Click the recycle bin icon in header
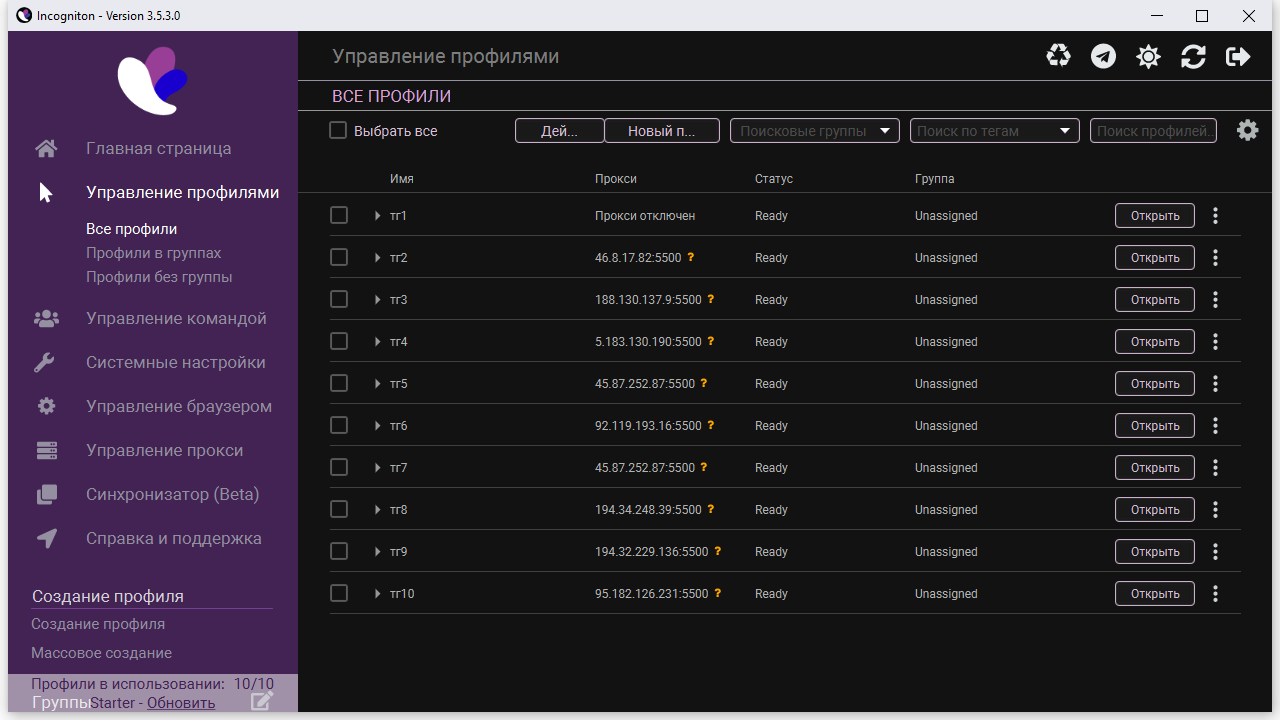 click(1058, 56)
